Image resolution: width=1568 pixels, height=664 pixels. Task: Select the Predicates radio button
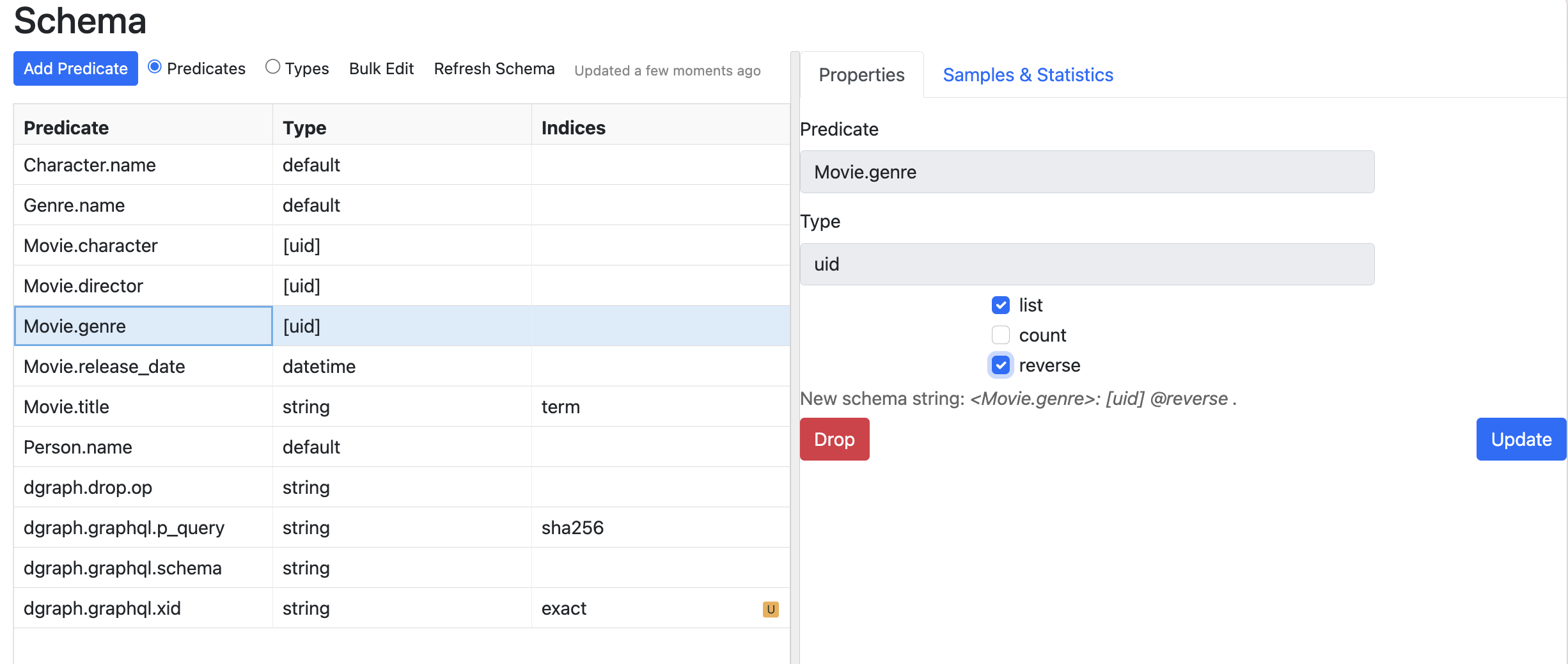click(x=155, y=67)
